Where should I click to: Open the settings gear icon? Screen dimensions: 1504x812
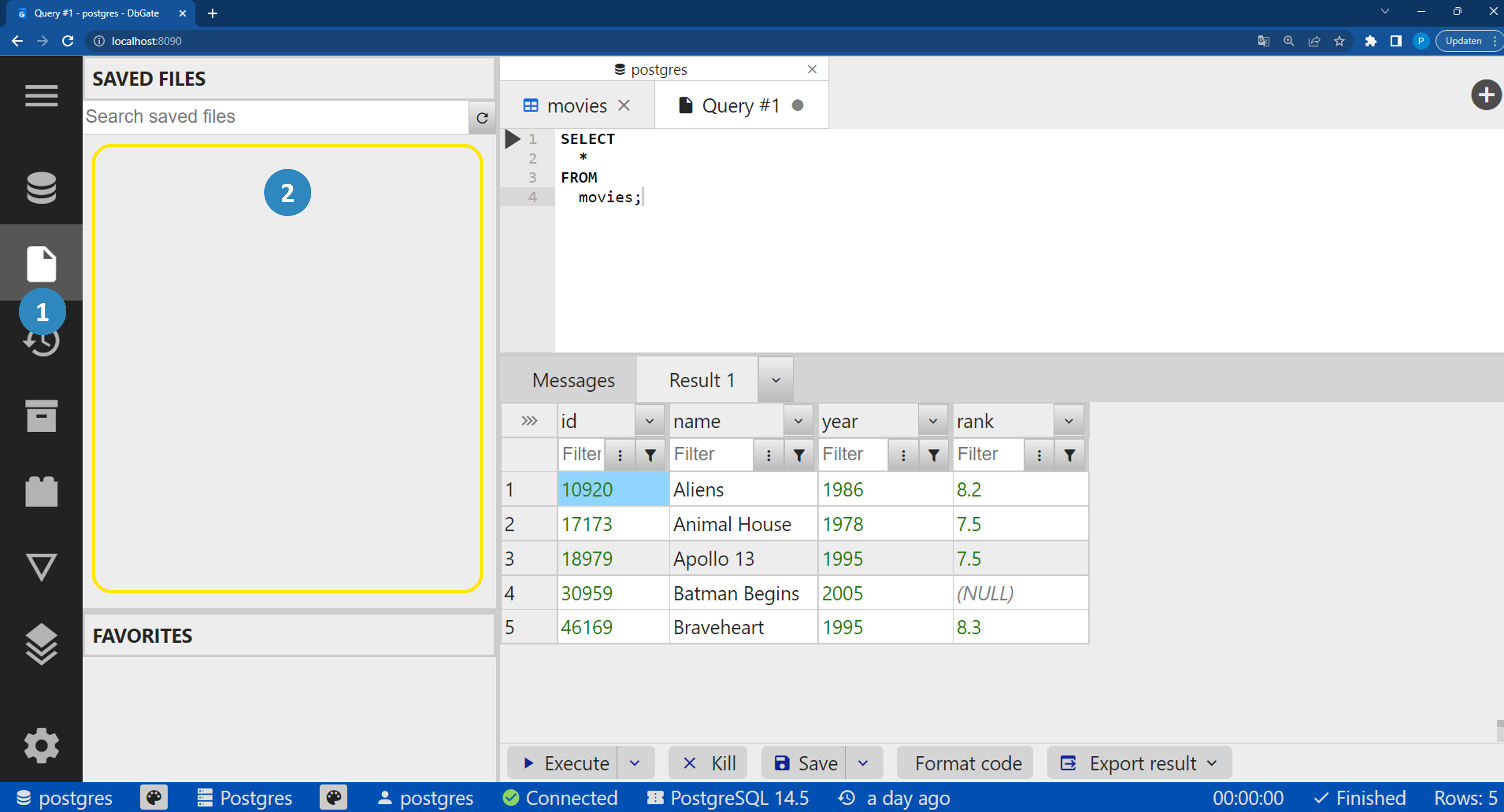pos(42,745)
